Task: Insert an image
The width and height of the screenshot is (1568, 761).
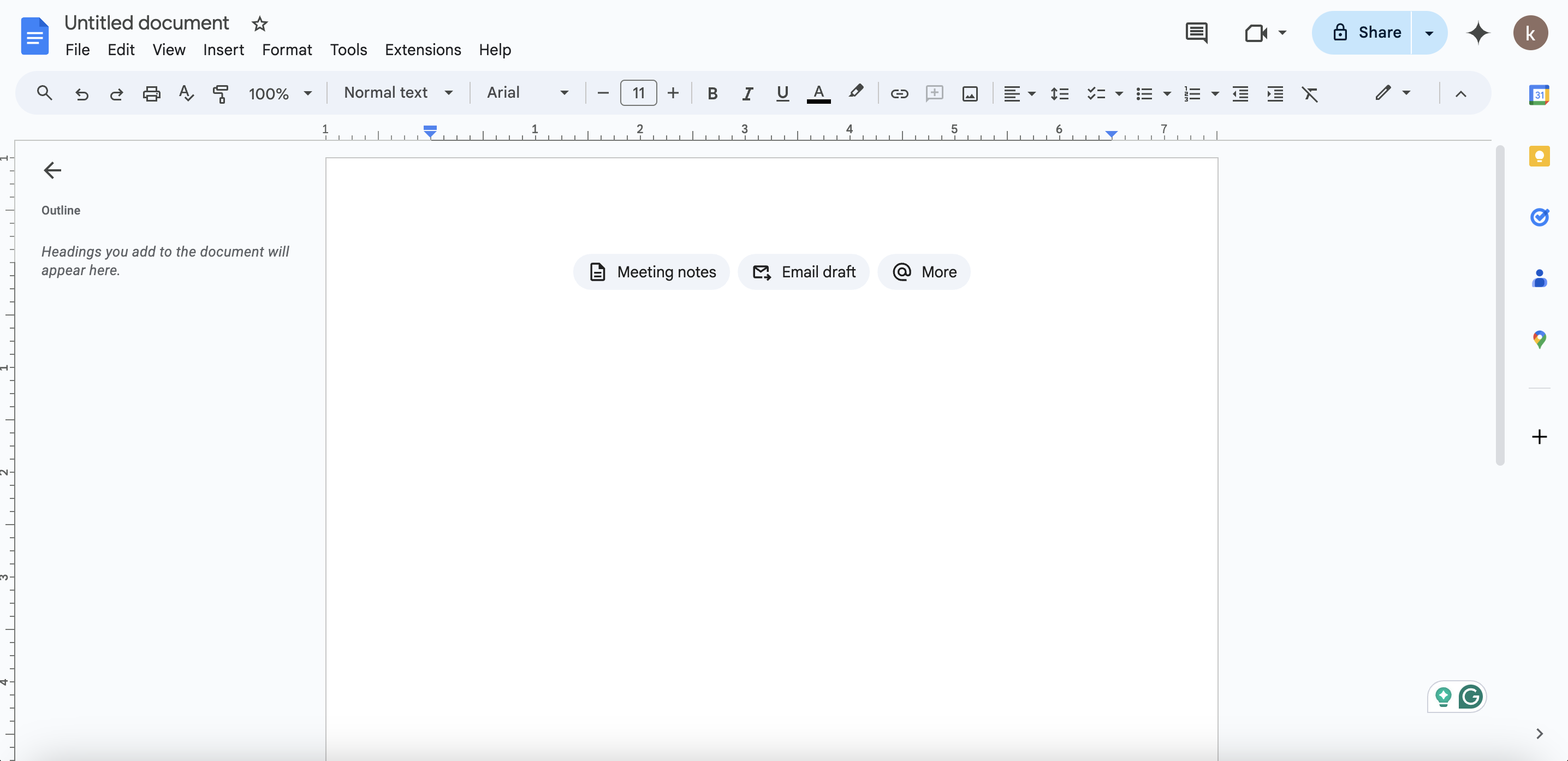Action: coord(970,93)
